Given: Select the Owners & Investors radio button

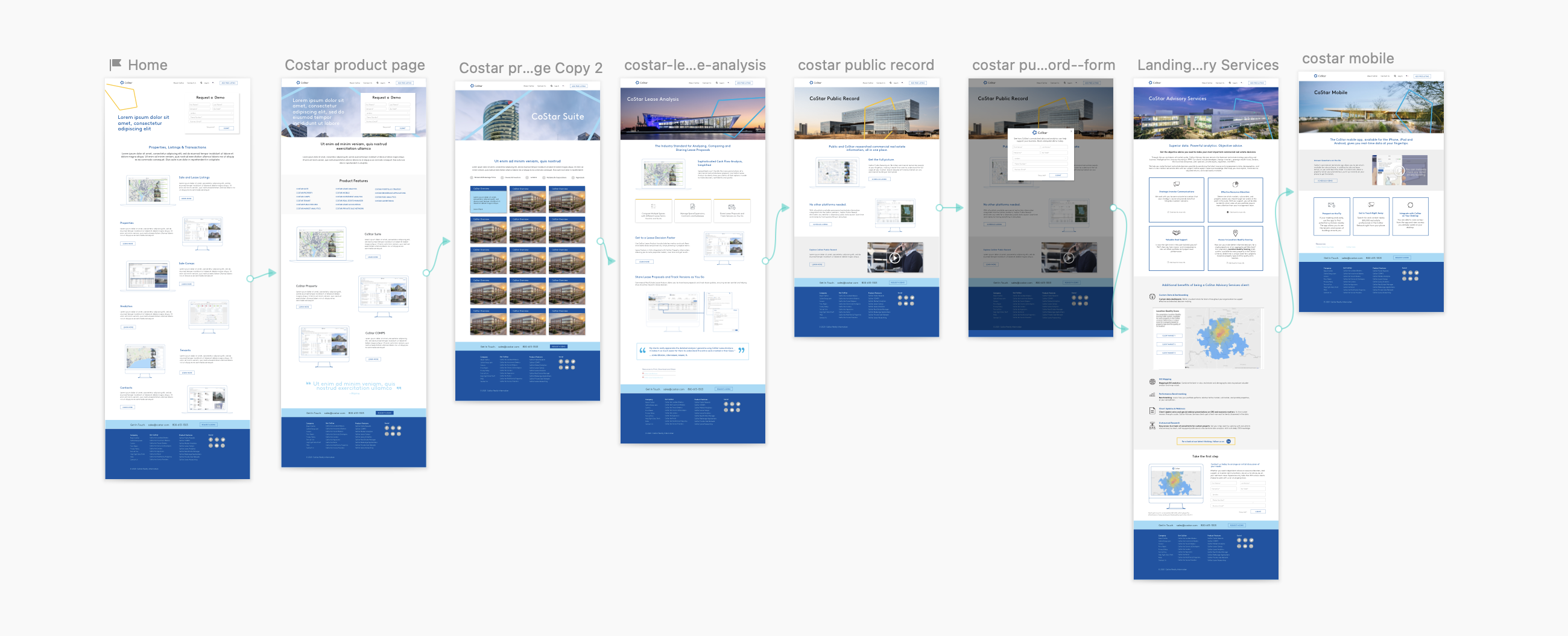Looking at the screenshot, I should pos(502,177).
